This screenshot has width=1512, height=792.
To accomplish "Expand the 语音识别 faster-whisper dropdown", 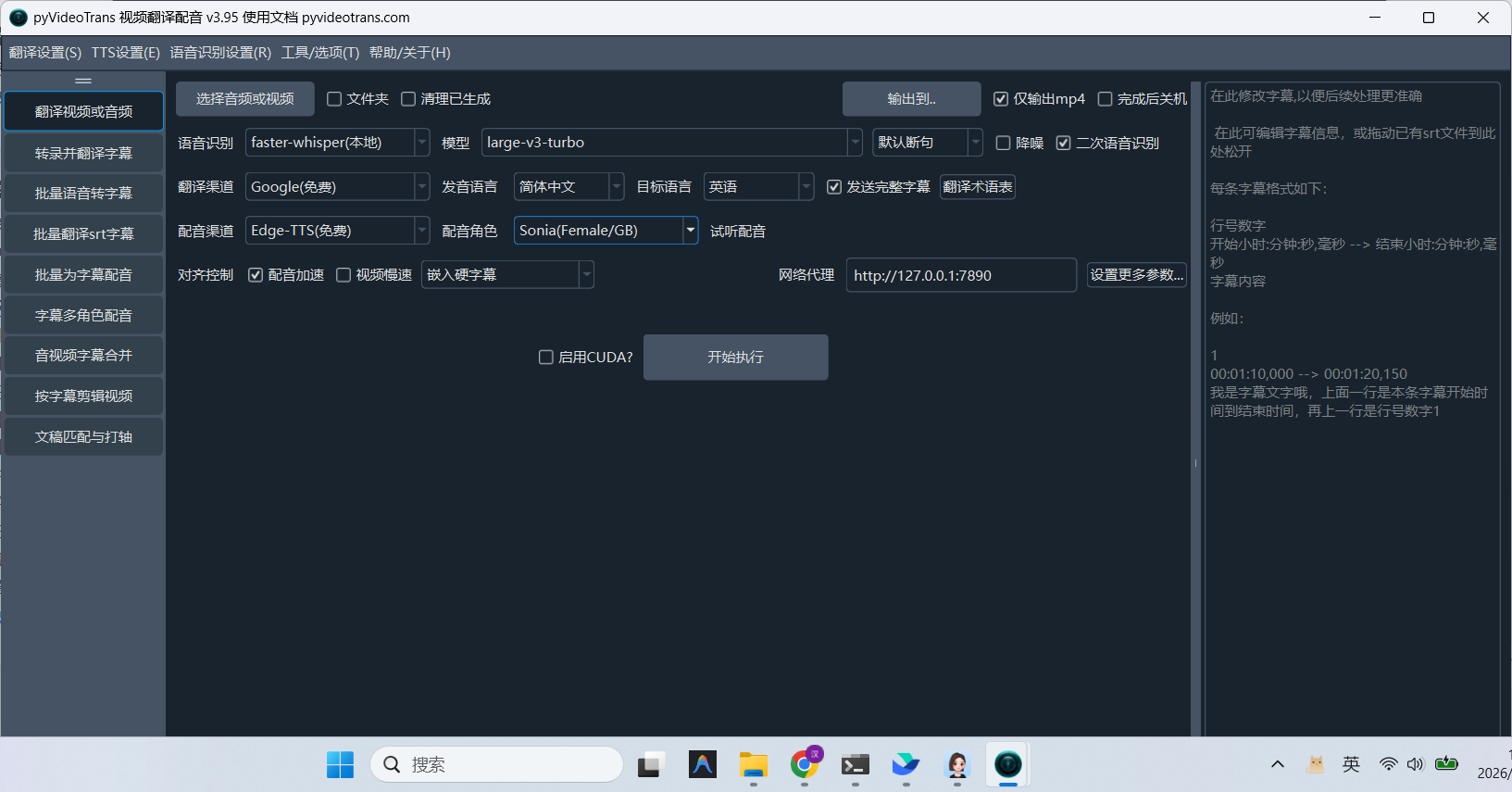I will click(x=422, y=143).
